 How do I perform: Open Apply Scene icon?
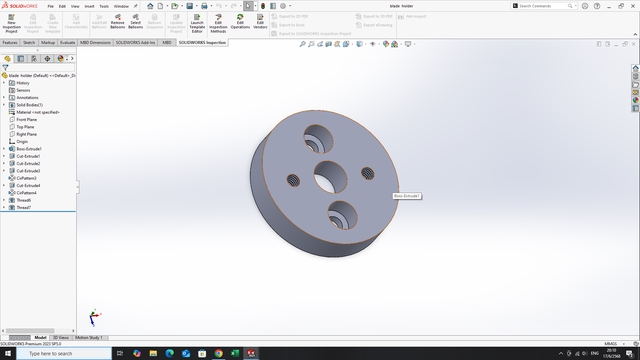394,44
